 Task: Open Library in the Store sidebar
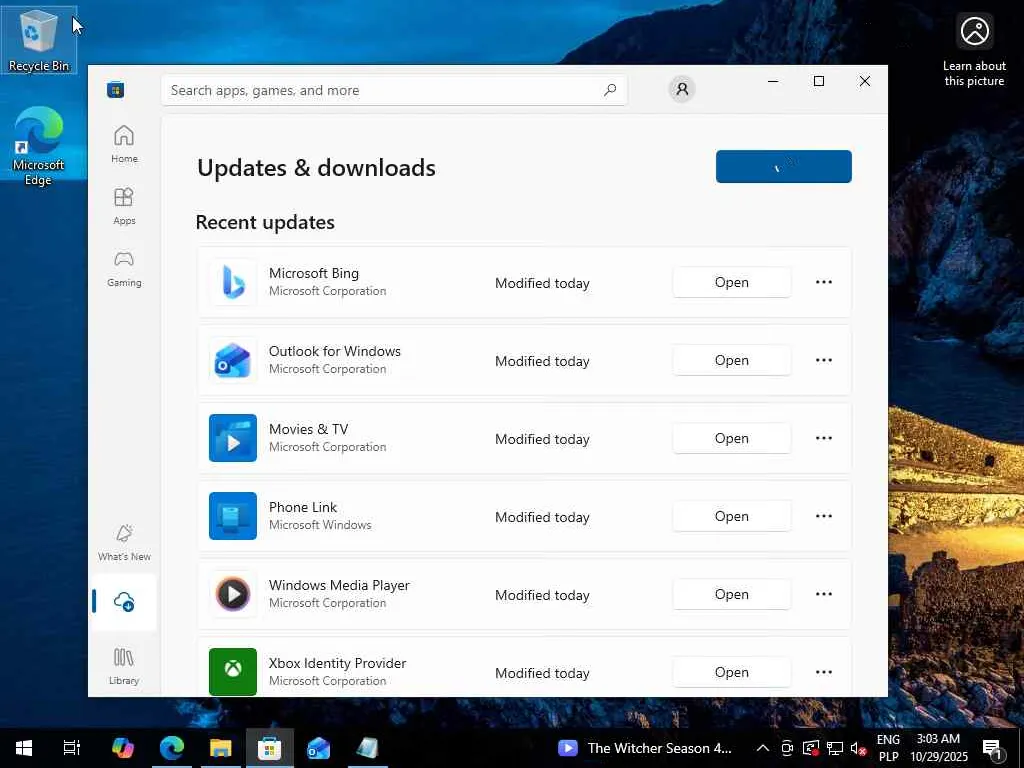(x=124, y=666)
